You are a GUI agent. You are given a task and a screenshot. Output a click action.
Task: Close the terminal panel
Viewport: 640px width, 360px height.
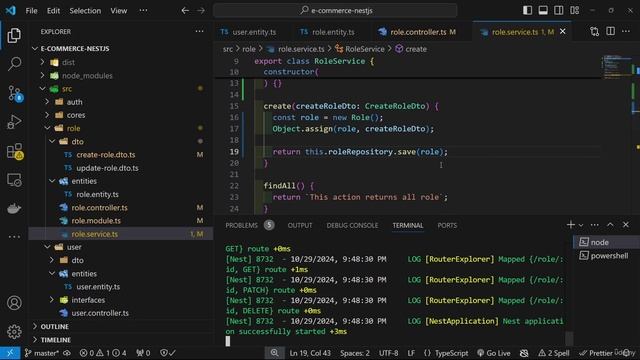click(626, 225)
